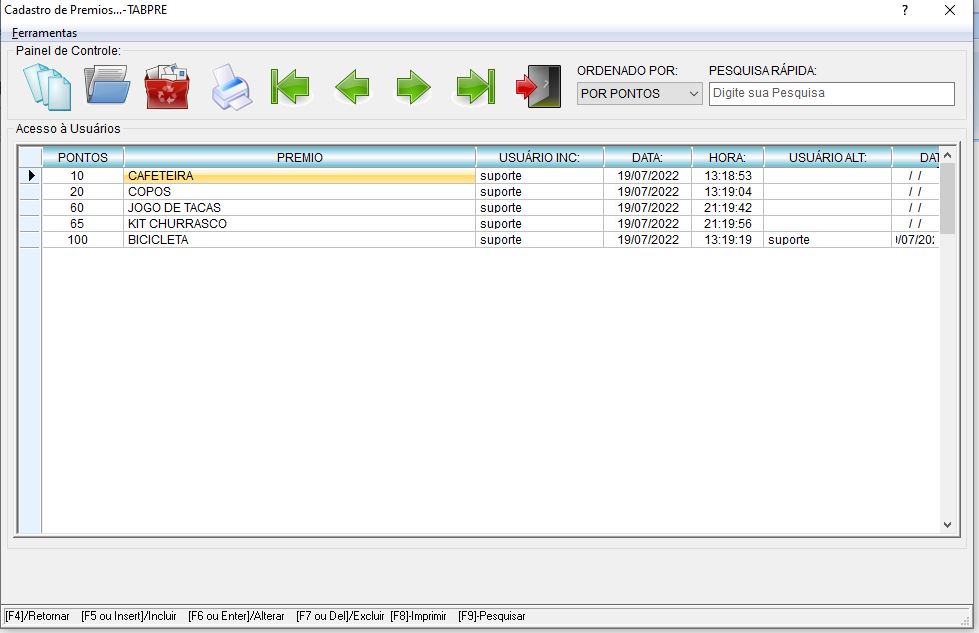
Task: Click [F6 ou Enter]/Alterar status text
Action: [236, 616]
